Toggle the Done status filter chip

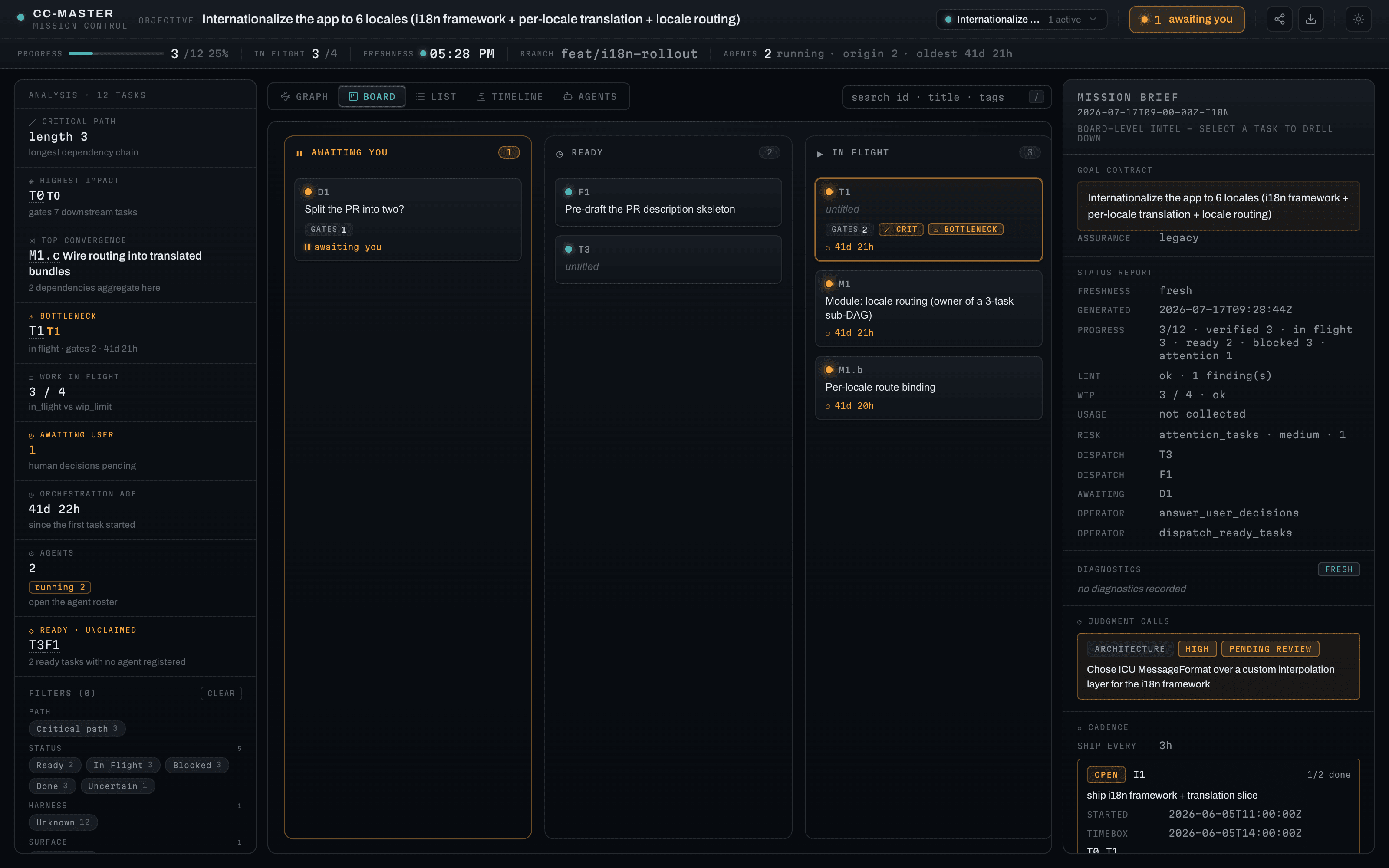click(52, 786)
